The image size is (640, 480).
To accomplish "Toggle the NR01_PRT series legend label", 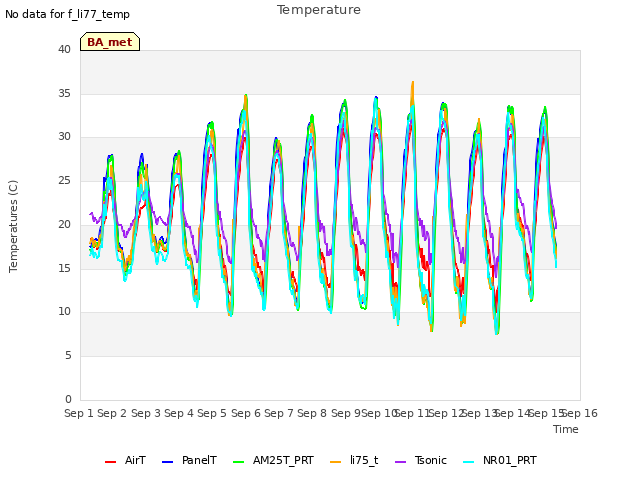I will pyautogui.click(x=510, y=460).
